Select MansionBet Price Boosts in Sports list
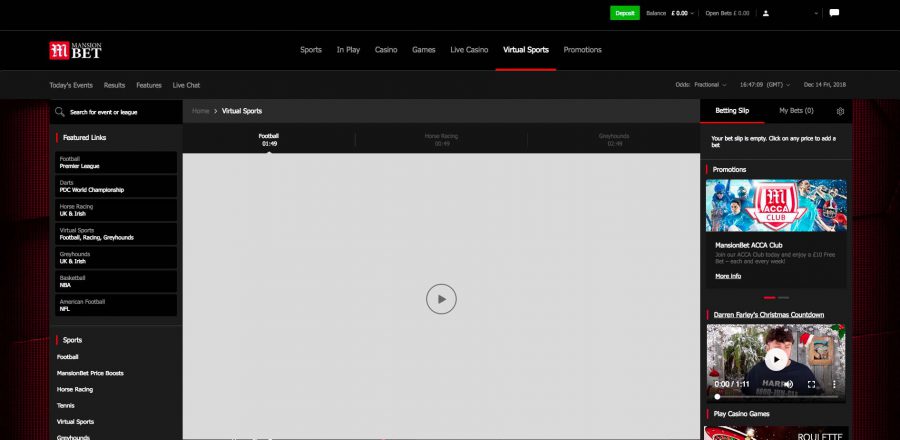 tap(90, 373)
